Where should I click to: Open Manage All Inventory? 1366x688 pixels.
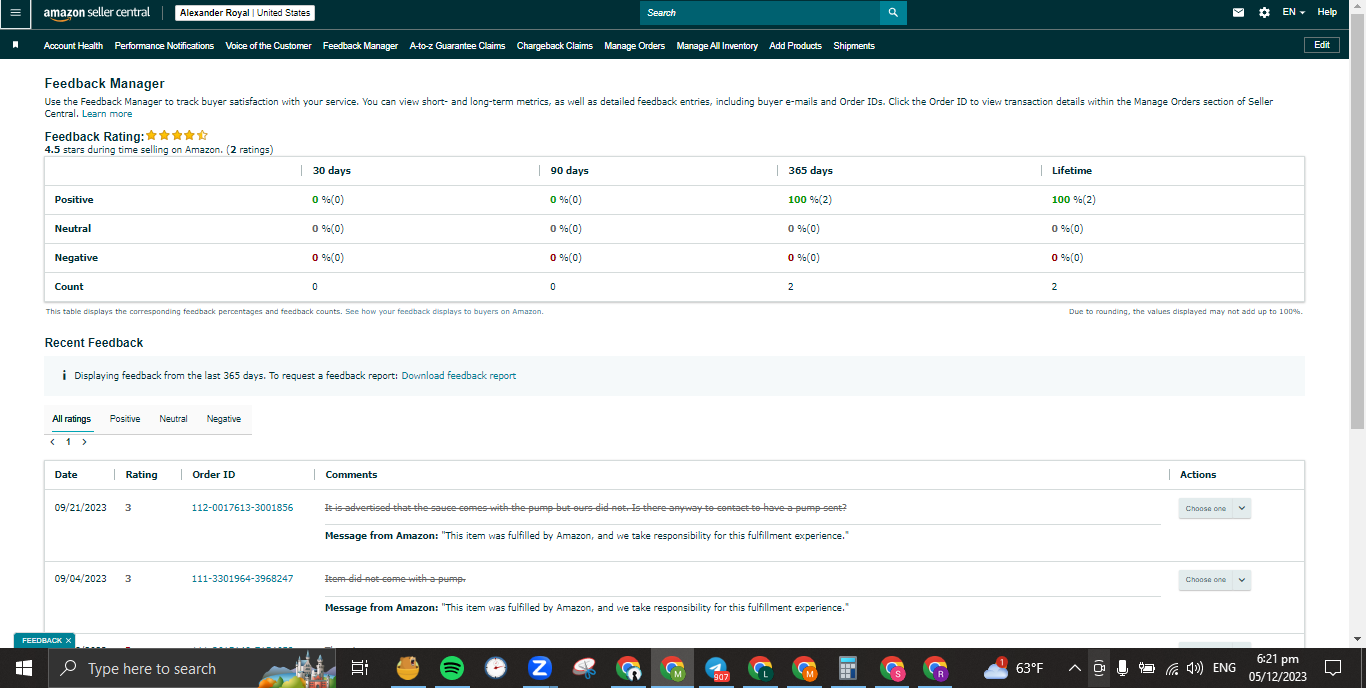click(717, 46)
